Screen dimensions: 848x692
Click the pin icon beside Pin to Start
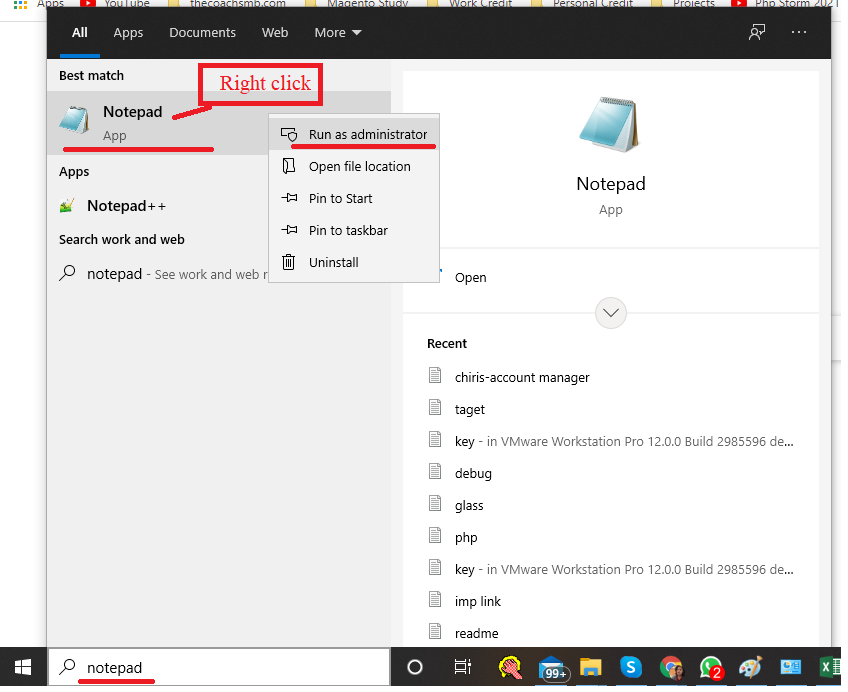pos(289,198)
